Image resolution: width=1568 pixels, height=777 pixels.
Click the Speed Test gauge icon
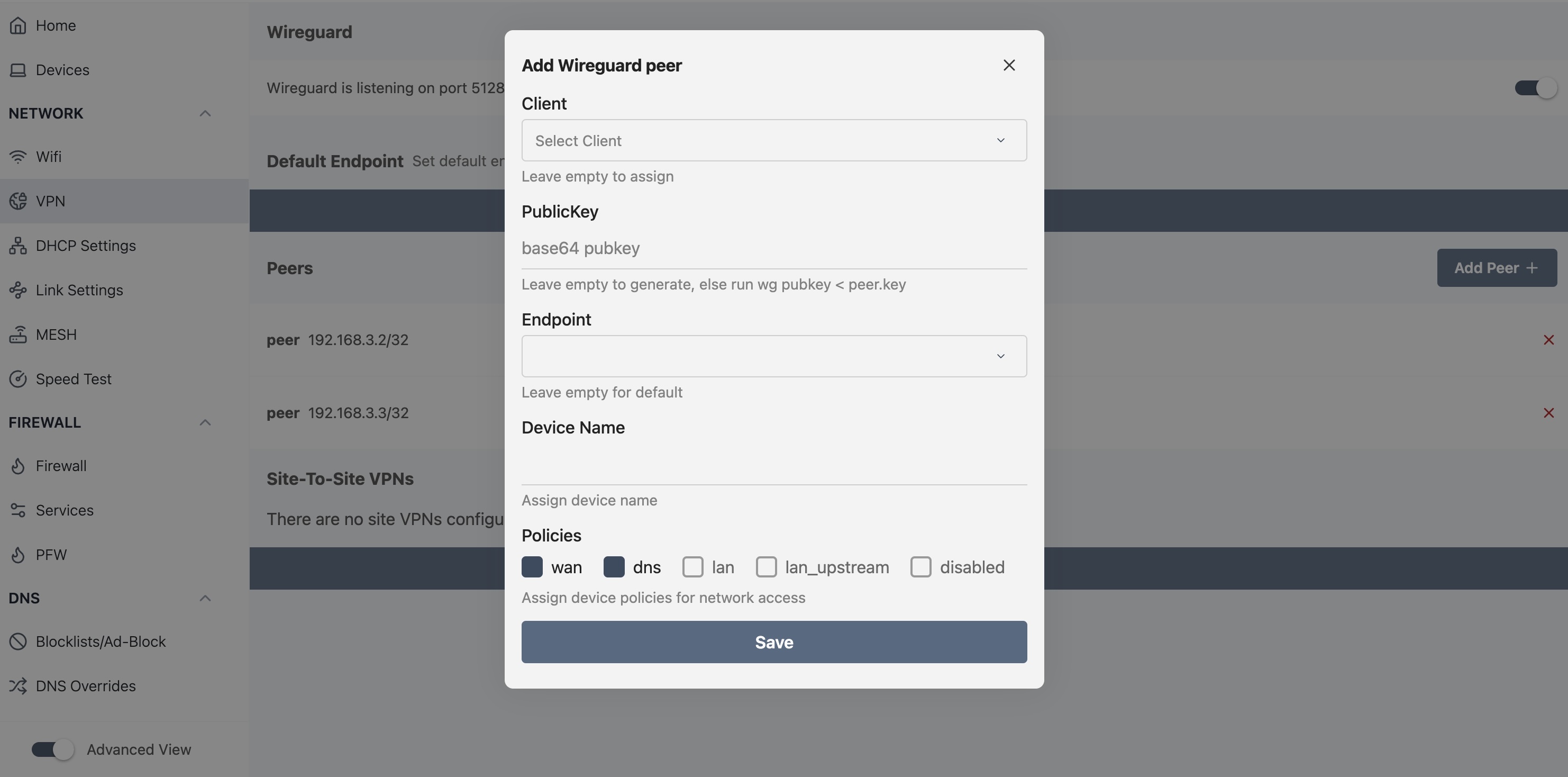(19, 379)
